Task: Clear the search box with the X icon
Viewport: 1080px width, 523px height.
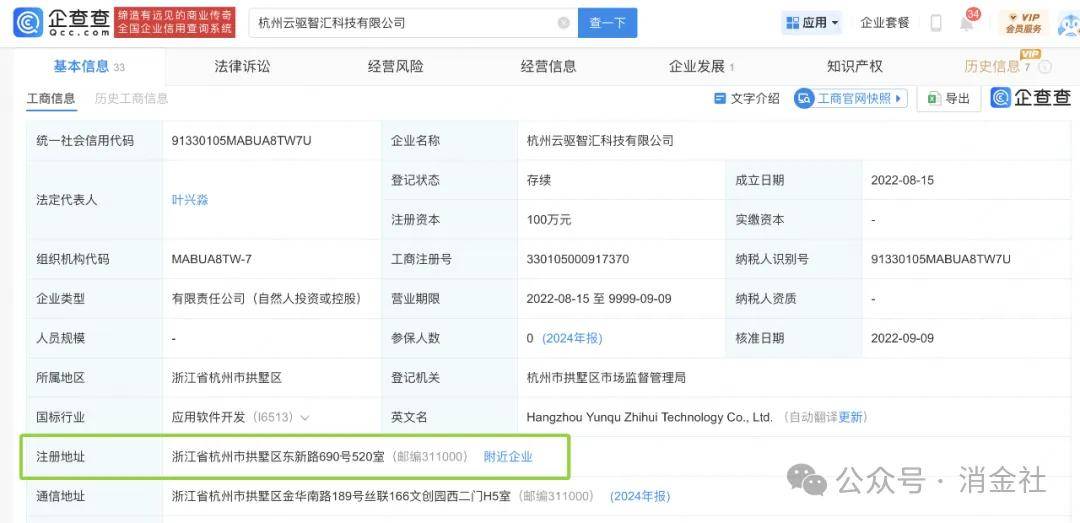Action: click(x=564, y=23)
